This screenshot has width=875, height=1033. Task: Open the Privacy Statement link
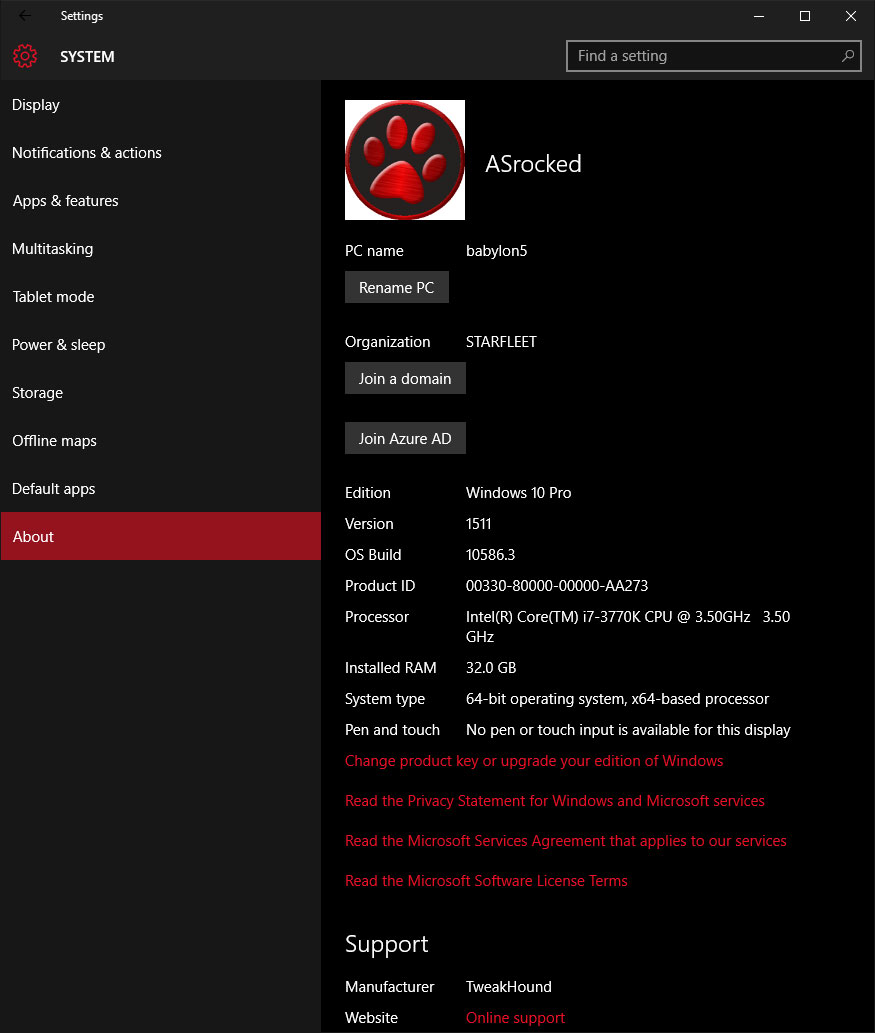555,801
